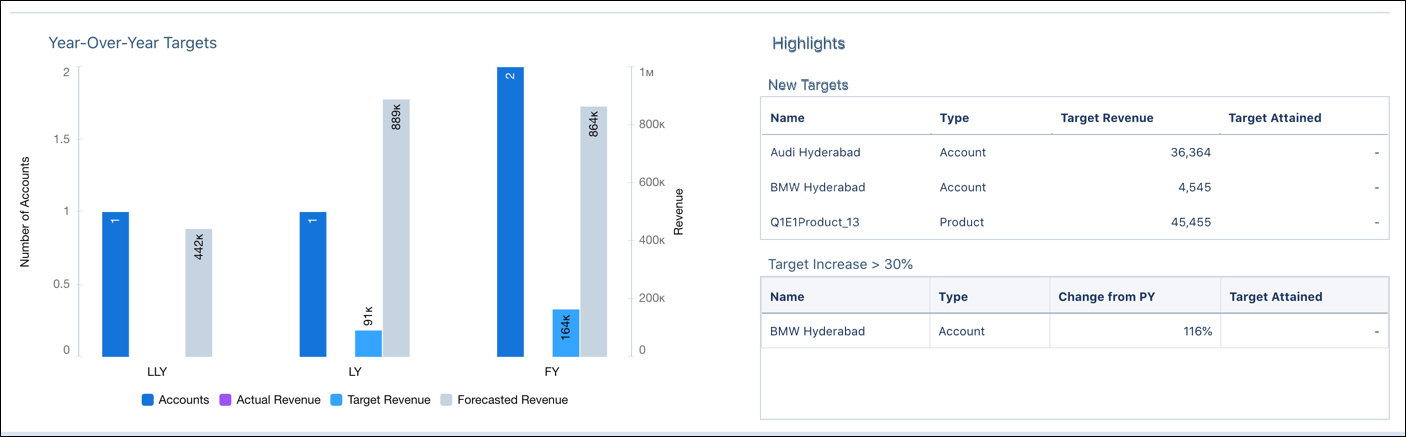Select the Audi Hyderabad row name
This screenshot has height=437, width=1406.
(x=816, y=153)
